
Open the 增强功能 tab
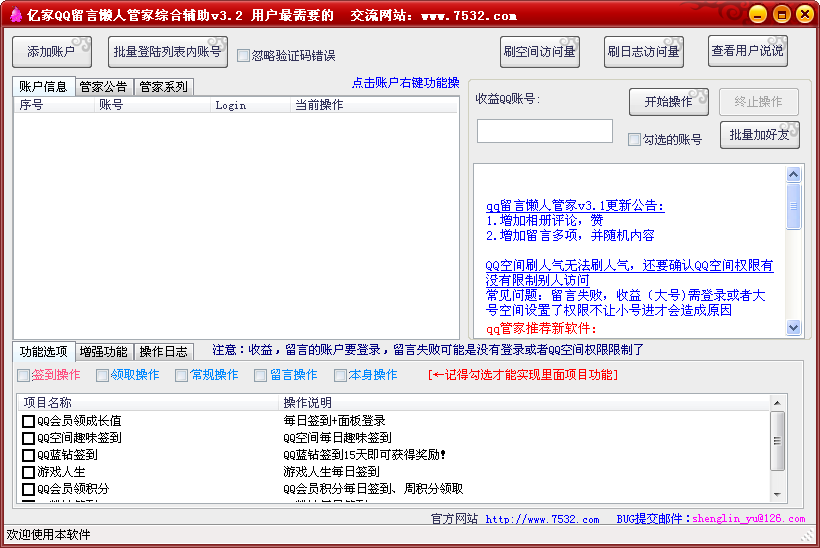tap(104, 352)
